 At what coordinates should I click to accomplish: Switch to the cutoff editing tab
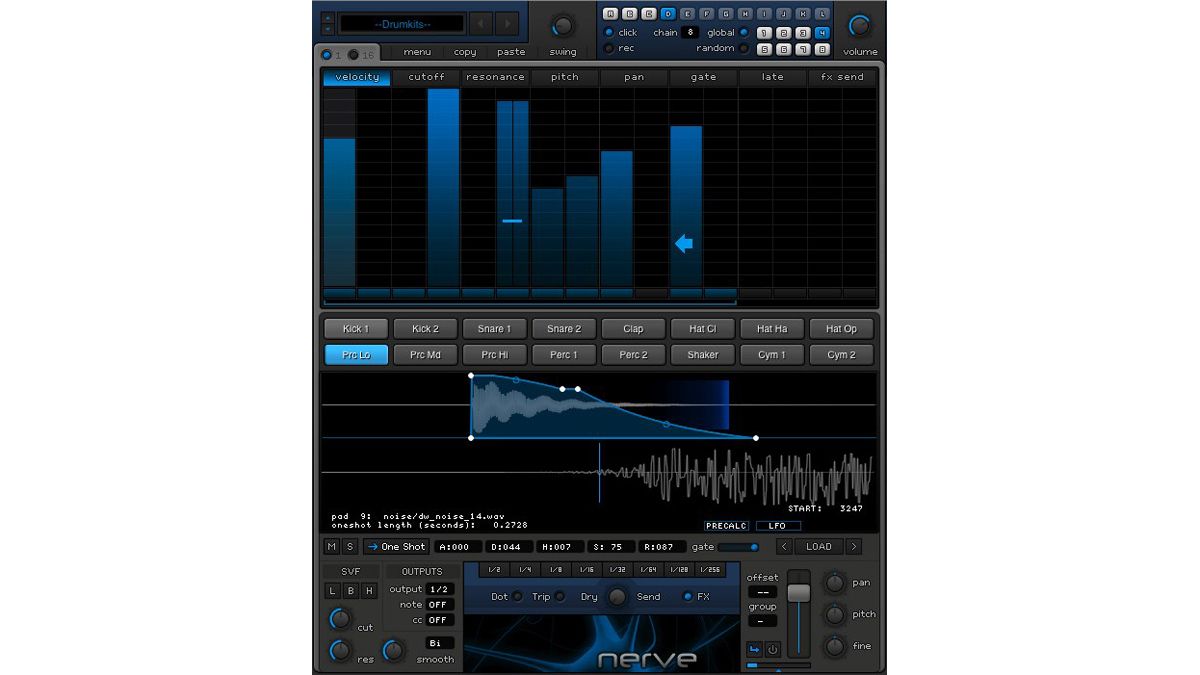click(x=427, y=77)
